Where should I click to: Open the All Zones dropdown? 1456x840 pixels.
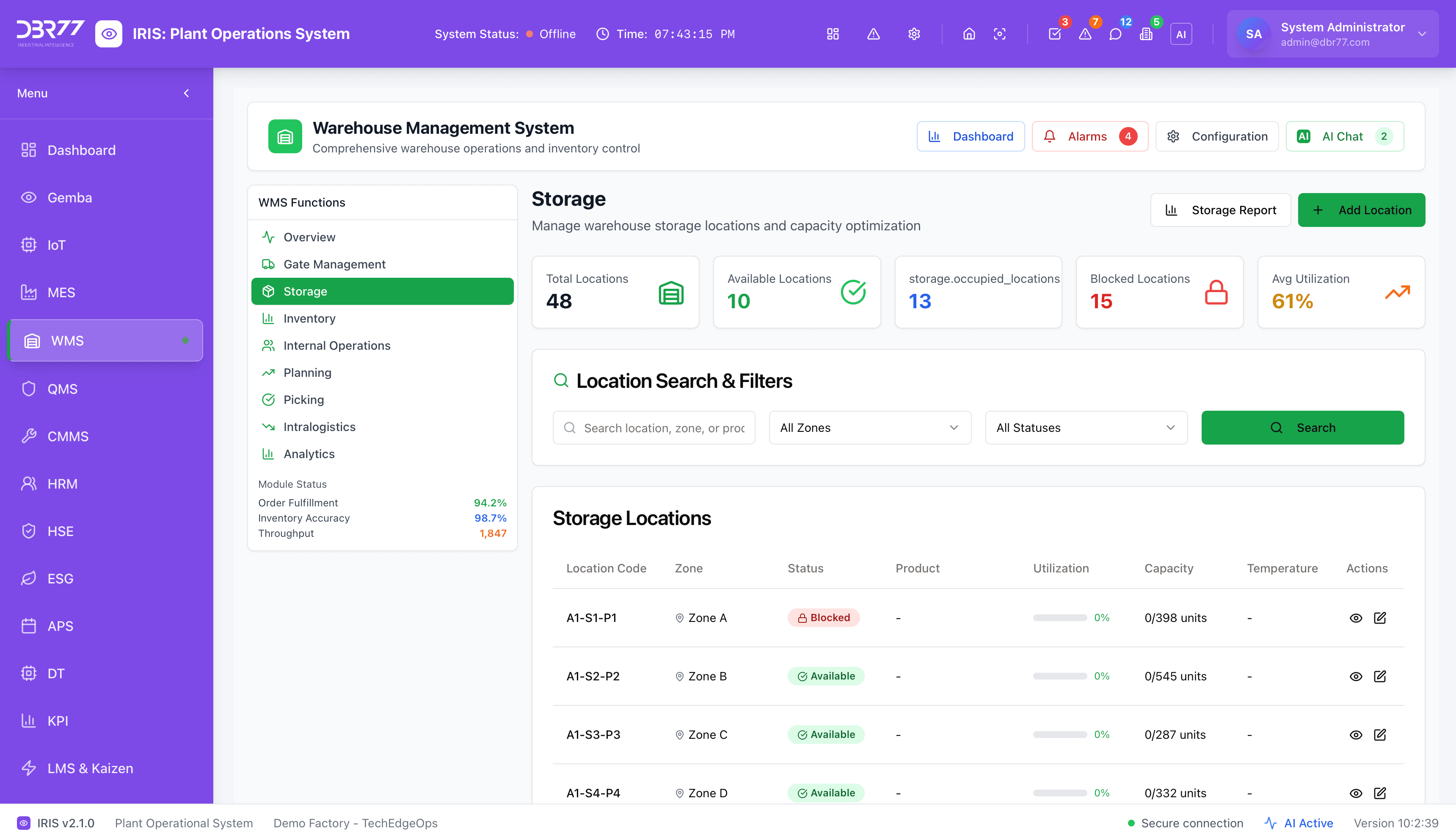869,428
